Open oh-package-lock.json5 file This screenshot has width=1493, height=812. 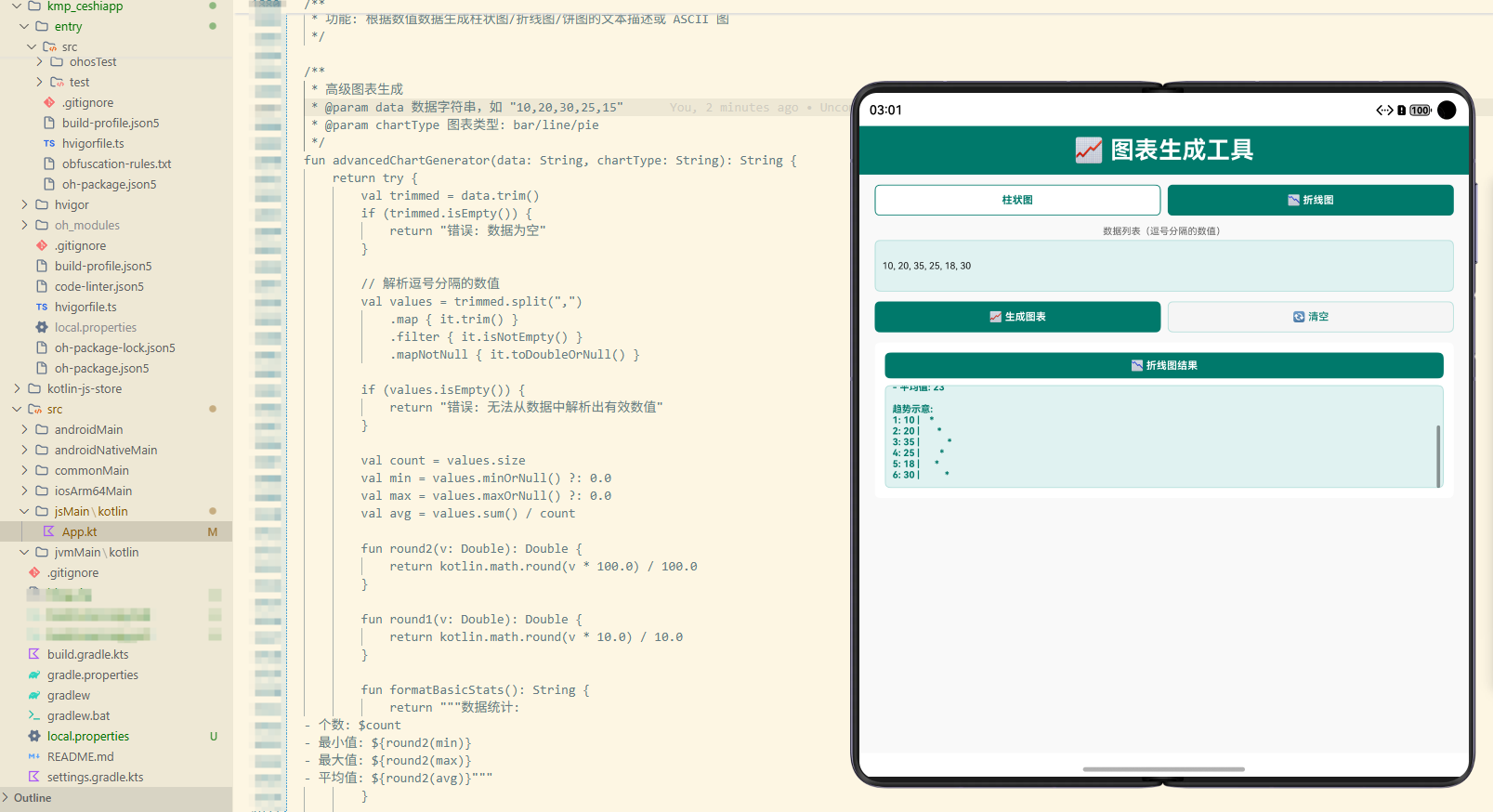[x=114, y=348]
